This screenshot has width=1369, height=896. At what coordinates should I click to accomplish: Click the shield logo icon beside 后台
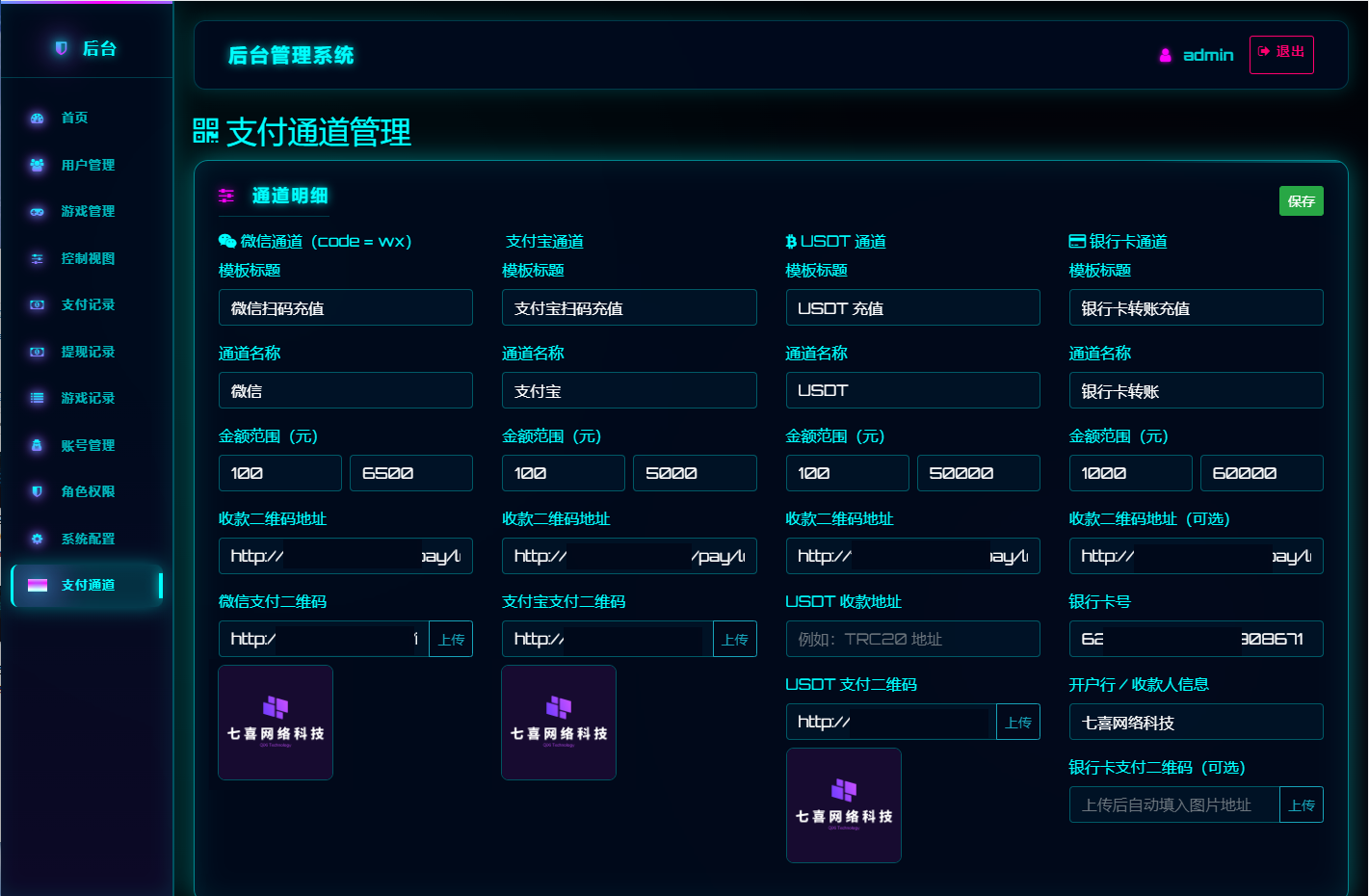pos(62,48)
